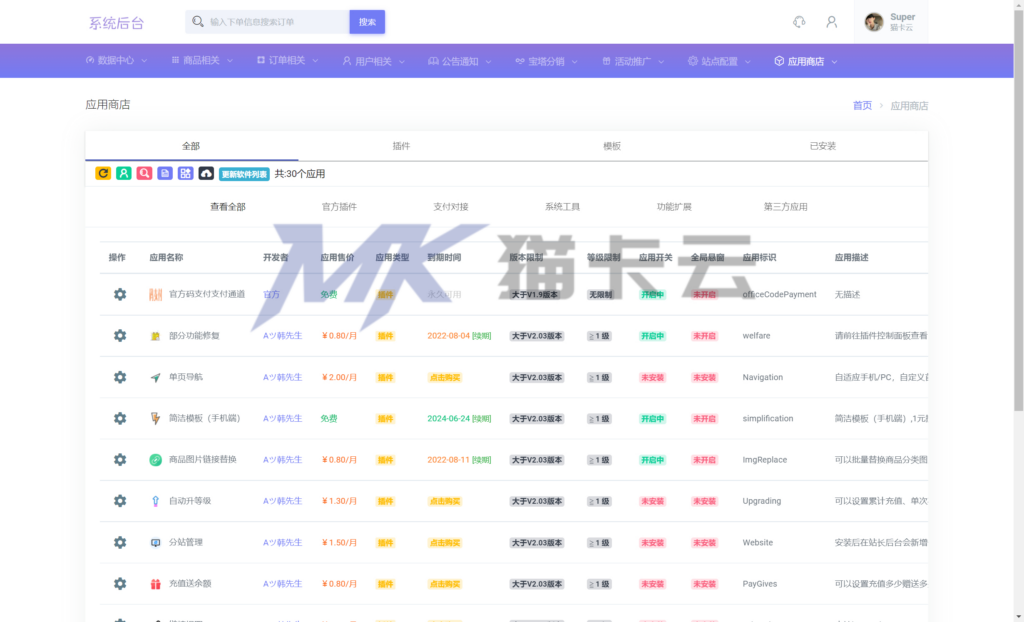Select the 查看全部 category filter

(228, 206)
